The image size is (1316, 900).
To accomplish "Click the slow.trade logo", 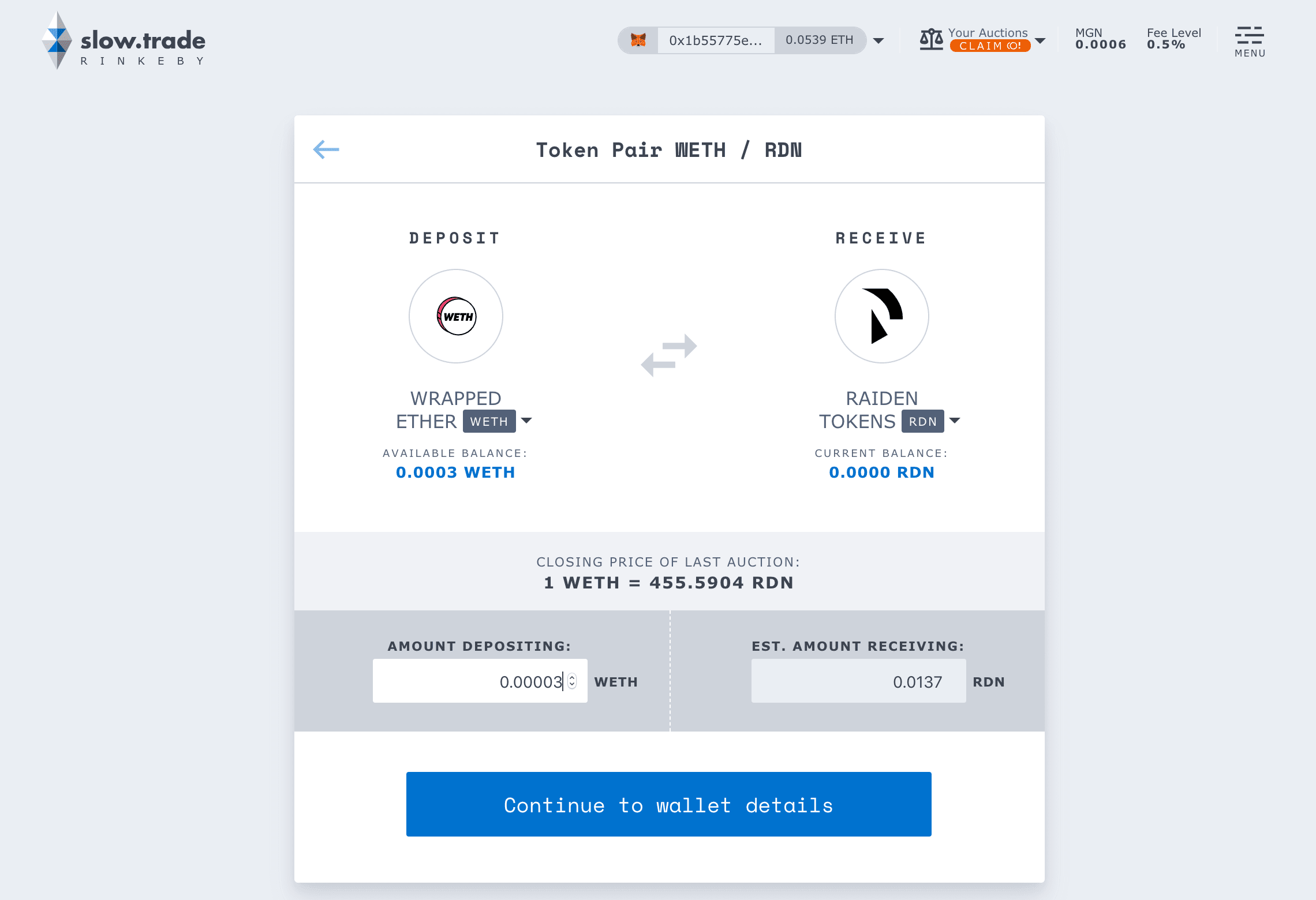I will [124, 40].
